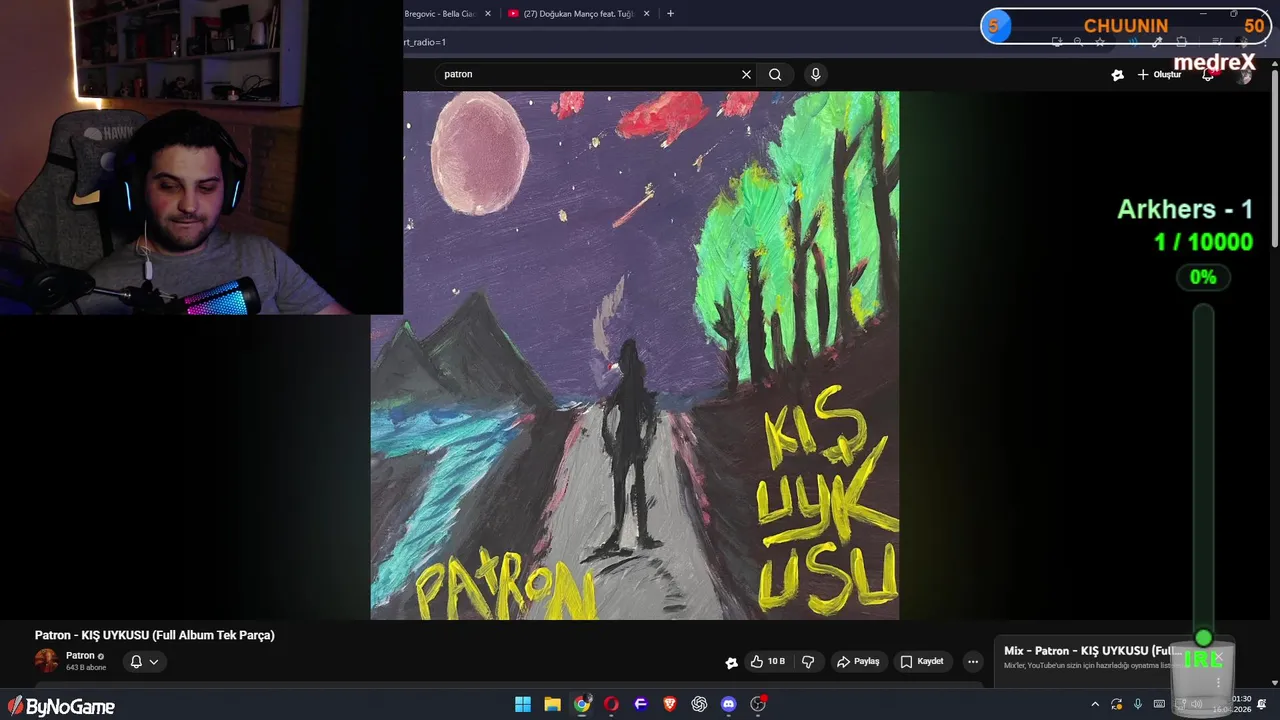Close the 'Bregovic - Bella Ciao' tab
The image size is (1280, 720).
tap(488, 14)
